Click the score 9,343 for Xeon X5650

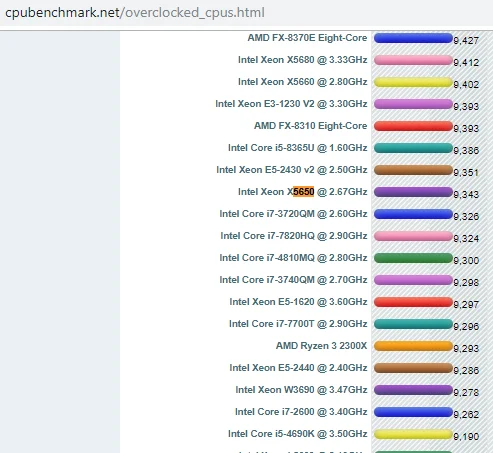pyautogui.click(x=466, y=195)
